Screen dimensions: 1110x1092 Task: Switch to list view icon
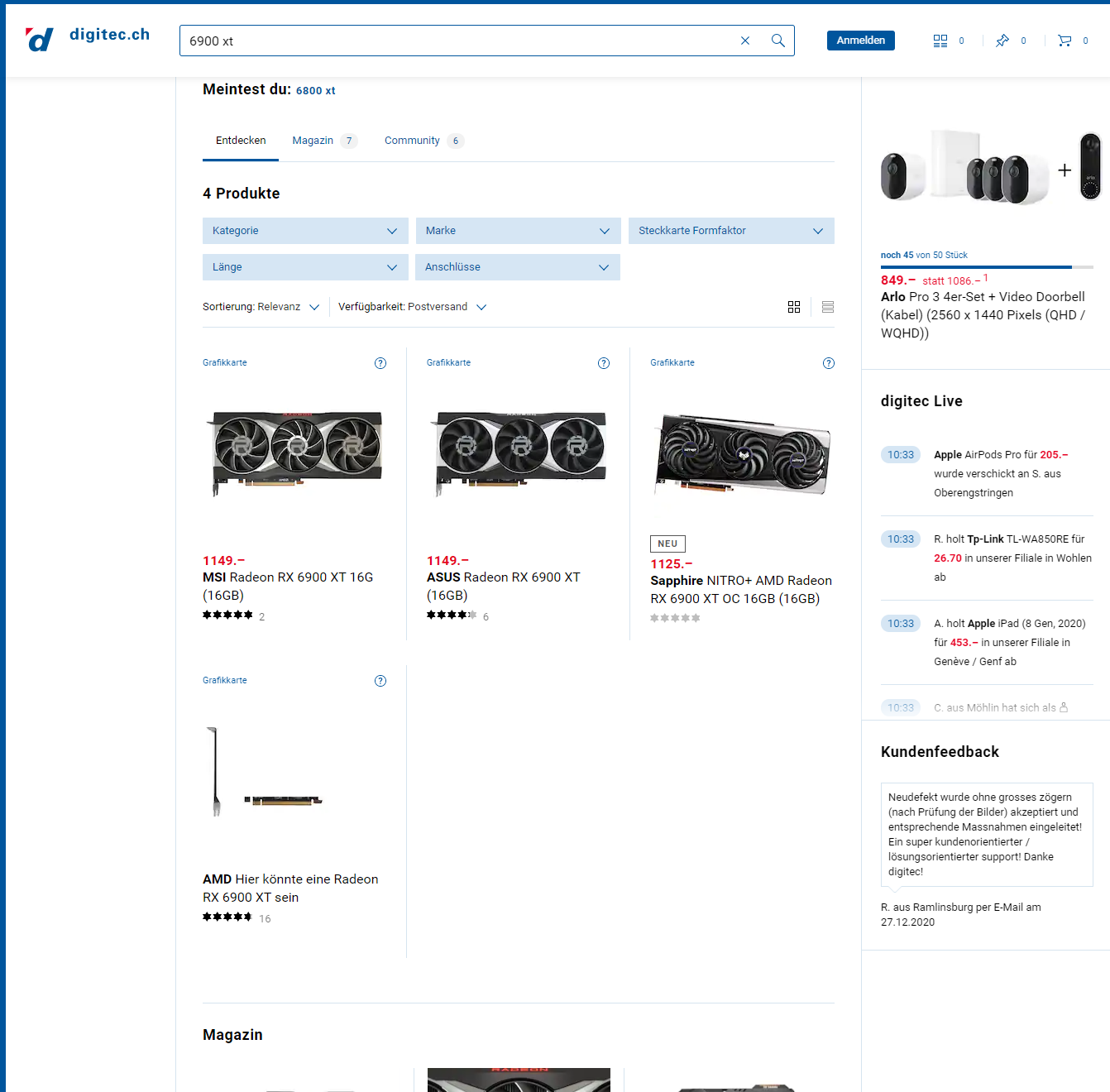[x=828, y=307]
